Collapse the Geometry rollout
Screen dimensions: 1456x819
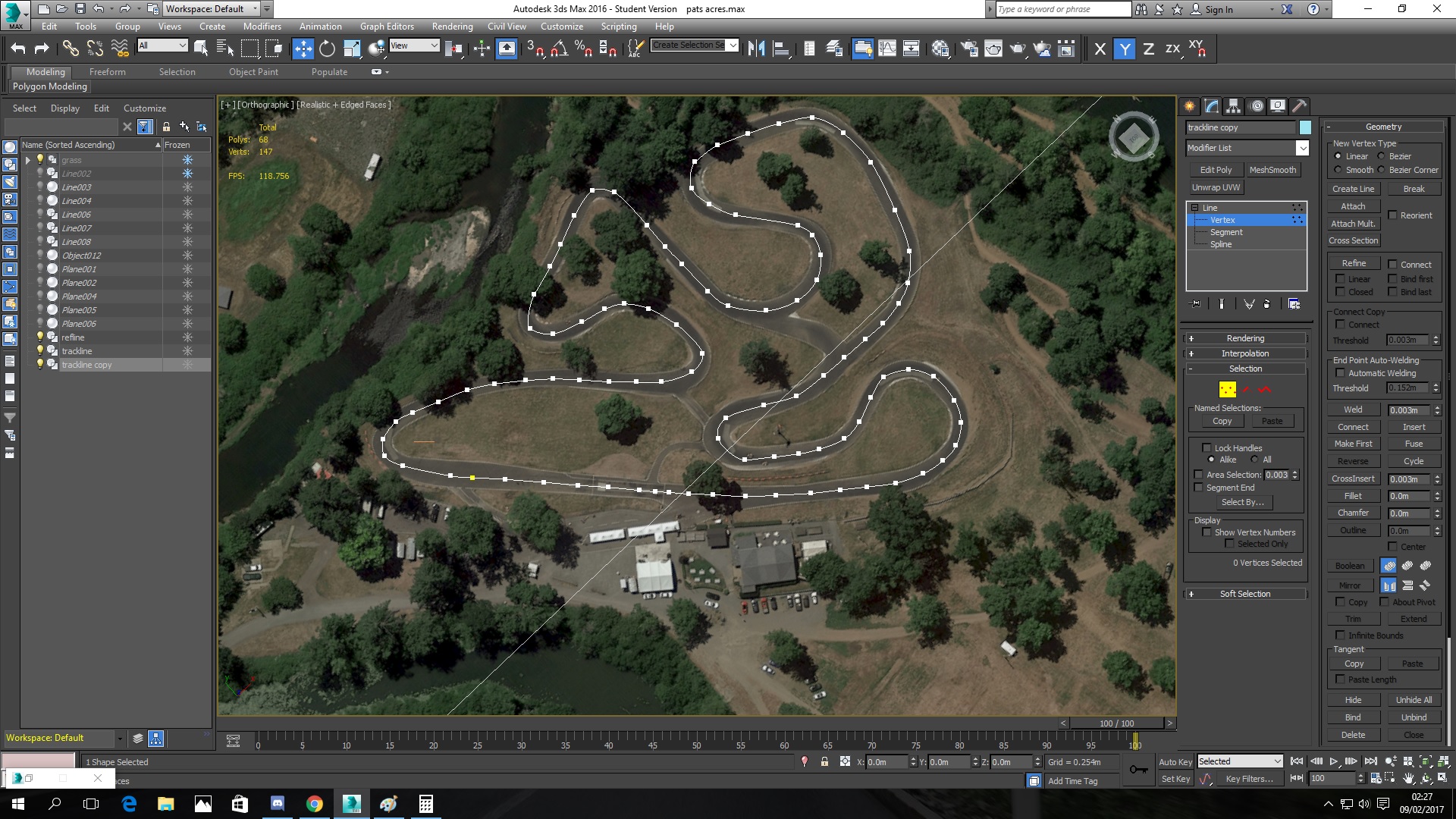(1383, 127)
